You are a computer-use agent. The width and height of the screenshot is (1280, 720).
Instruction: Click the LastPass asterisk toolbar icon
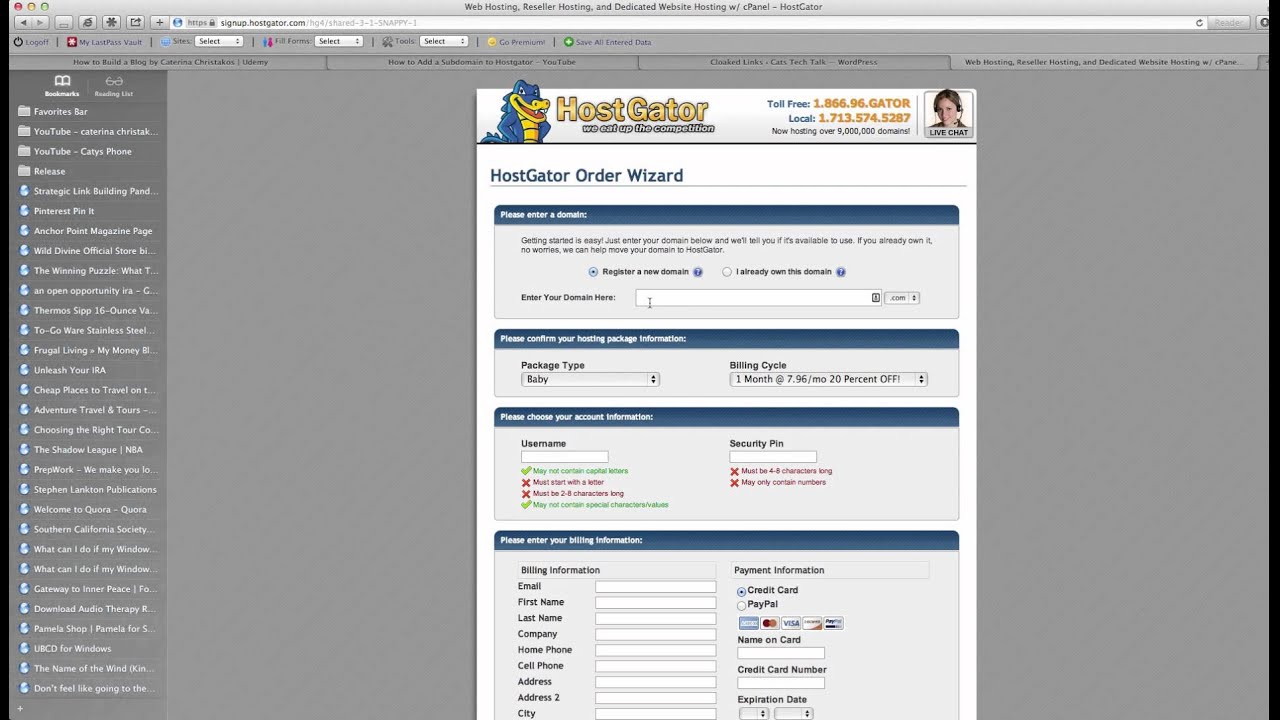(x=111, y=22)
